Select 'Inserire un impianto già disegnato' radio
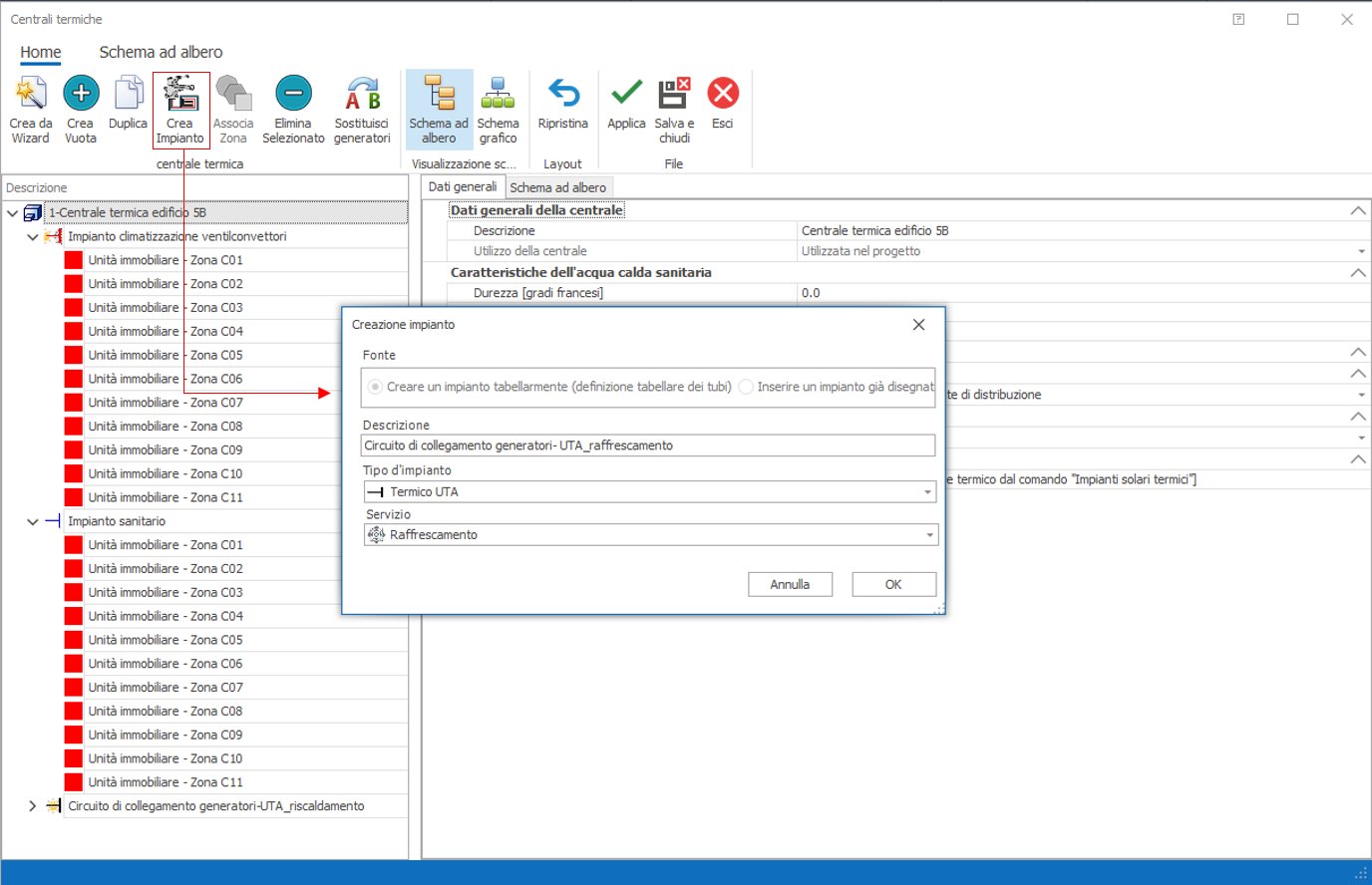The width and height of the screenshot is (1372, 885). tap(746, 387)
